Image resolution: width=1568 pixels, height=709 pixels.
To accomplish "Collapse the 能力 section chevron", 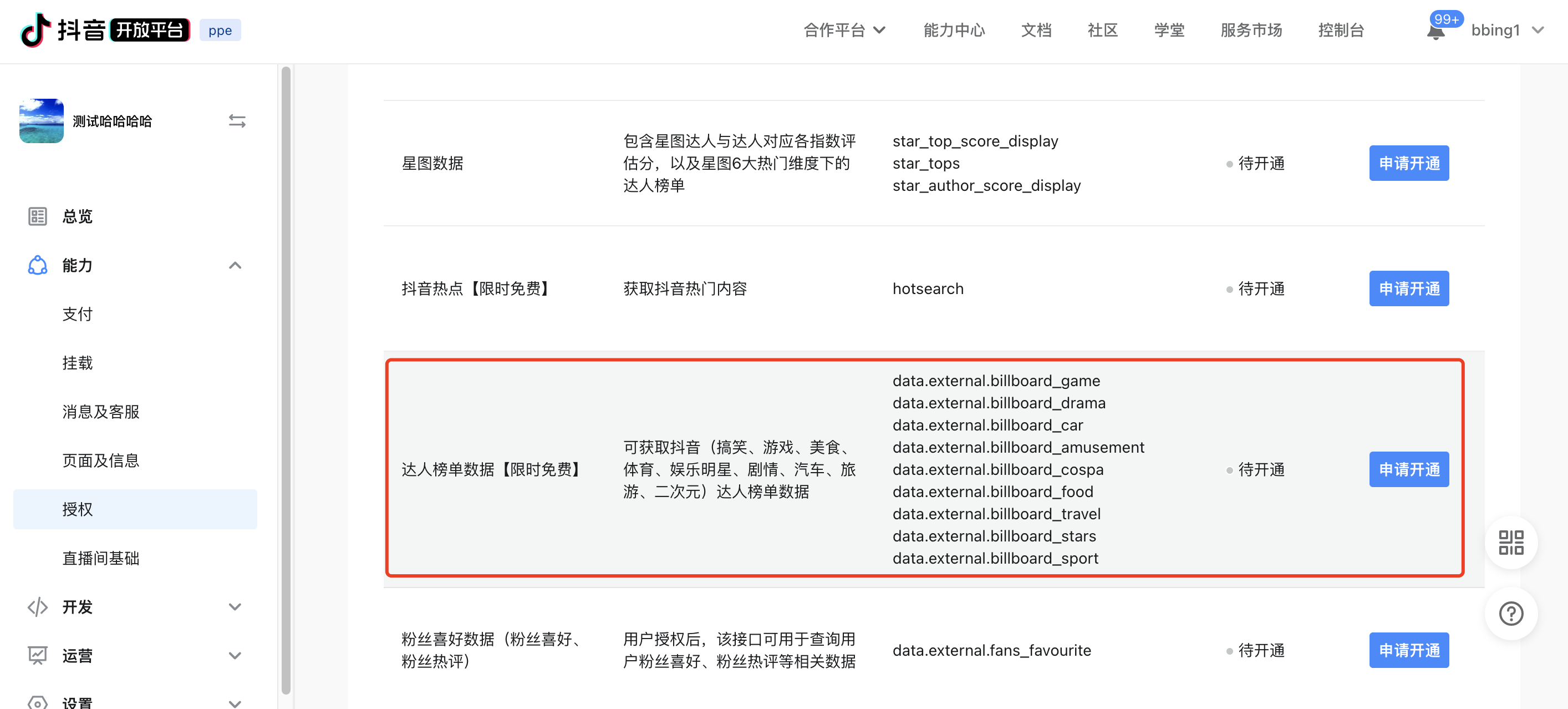I will tap(235, 265).
